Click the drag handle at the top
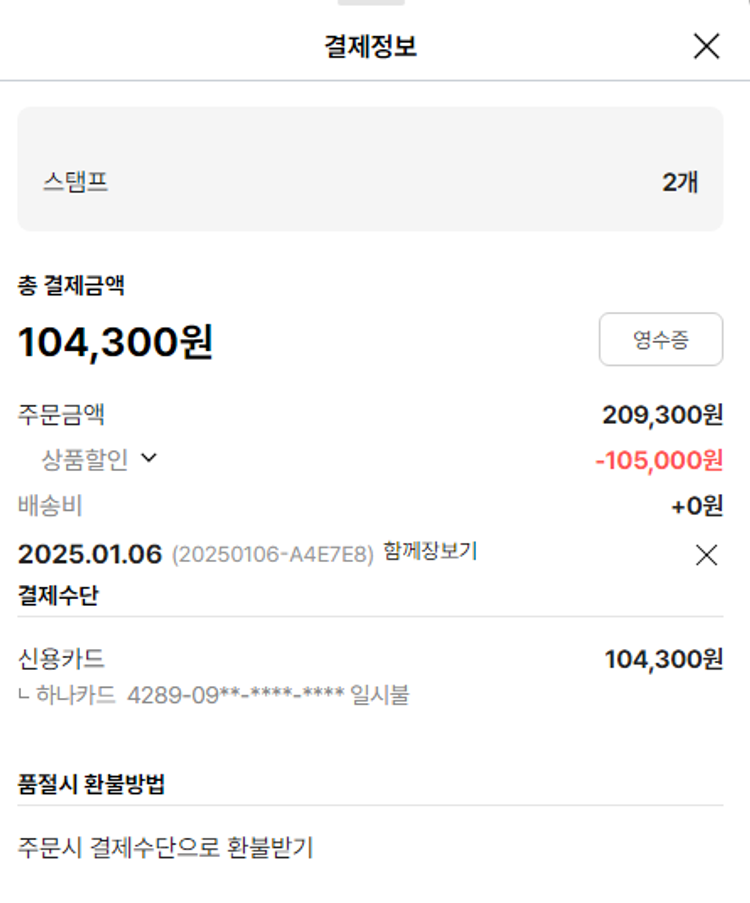 click(x=371, y=3)
